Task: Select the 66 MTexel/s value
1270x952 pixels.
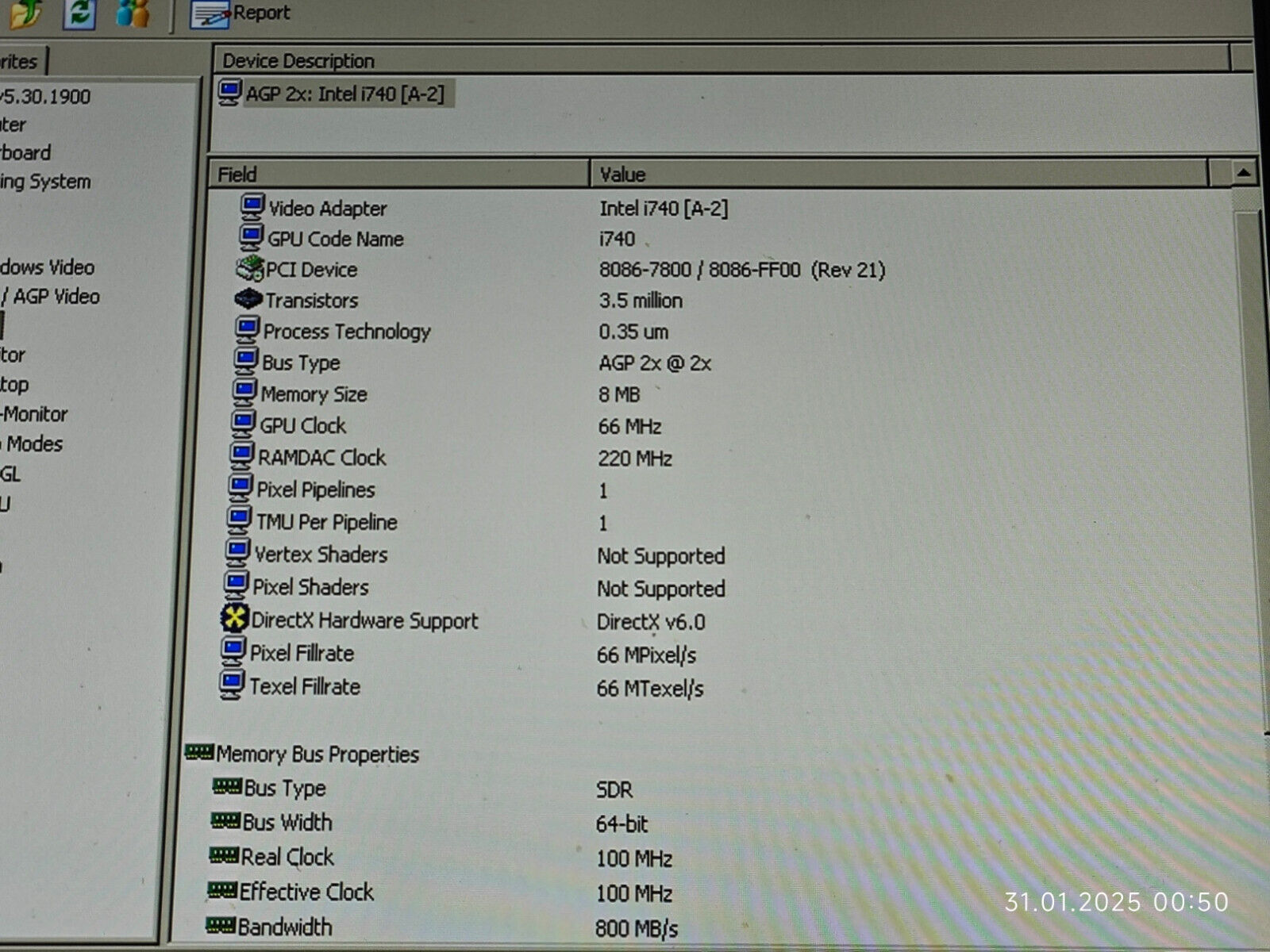Action: [x=650, y=689]
